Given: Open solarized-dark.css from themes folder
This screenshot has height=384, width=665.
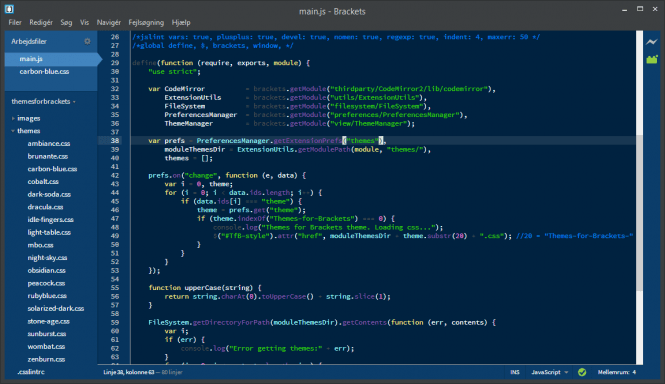Looking at the screenshot, I should (x=56, y=308).
